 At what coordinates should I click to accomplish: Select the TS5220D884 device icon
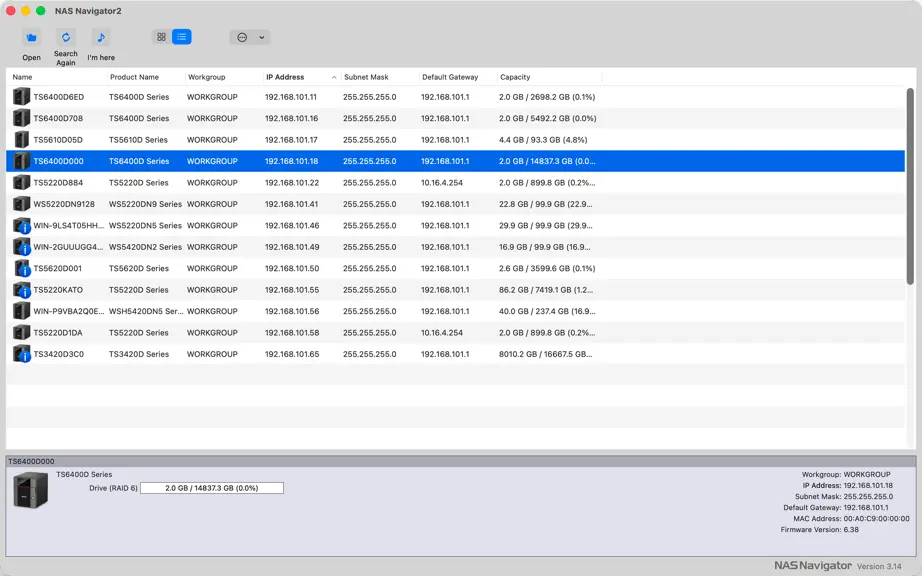[x=21, y=182]
